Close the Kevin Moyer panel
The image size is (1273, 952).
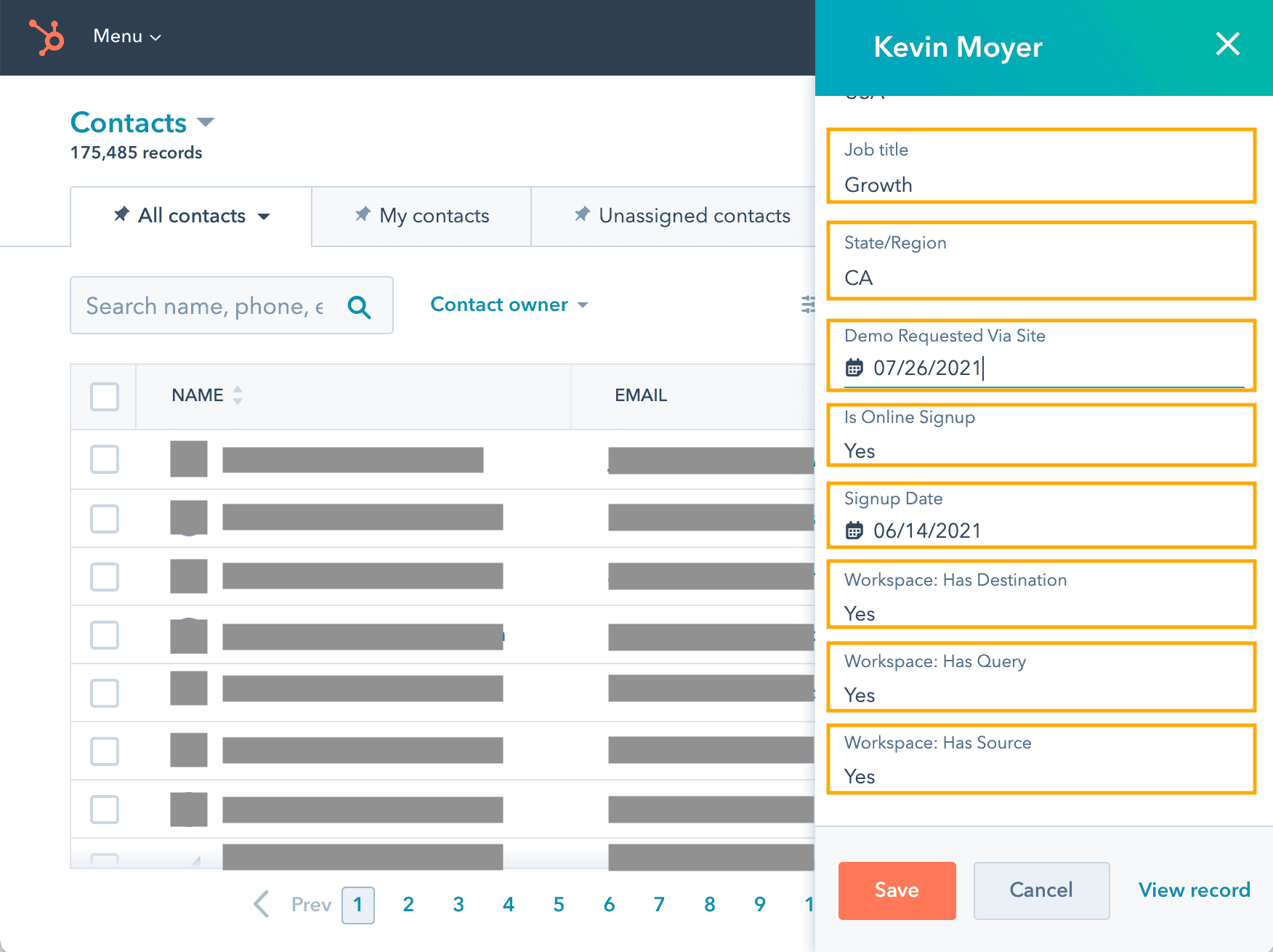[1228, 44]
